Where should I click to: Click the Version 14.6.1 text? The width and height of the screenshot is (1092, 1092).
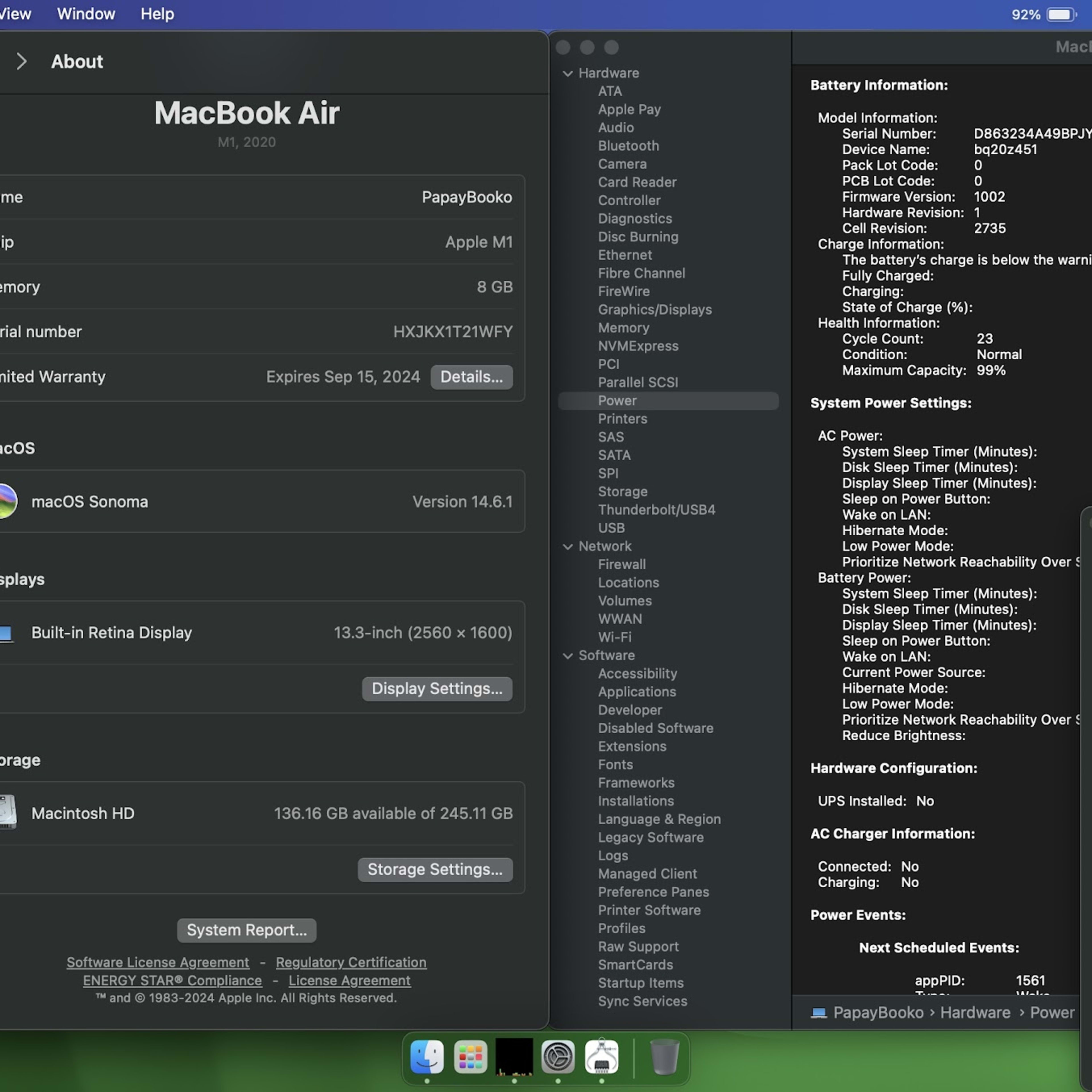(462, 502)
